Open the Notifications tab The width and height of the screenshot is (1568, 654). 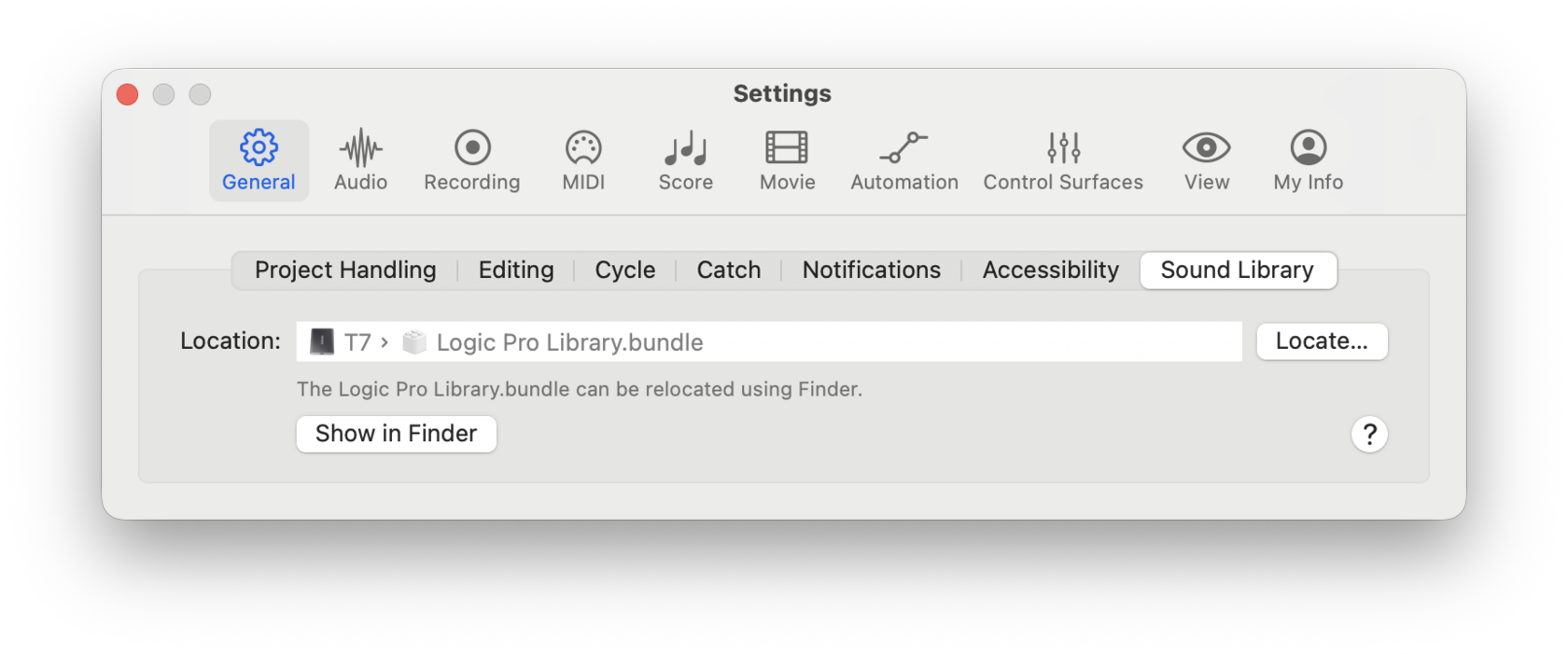871,271
